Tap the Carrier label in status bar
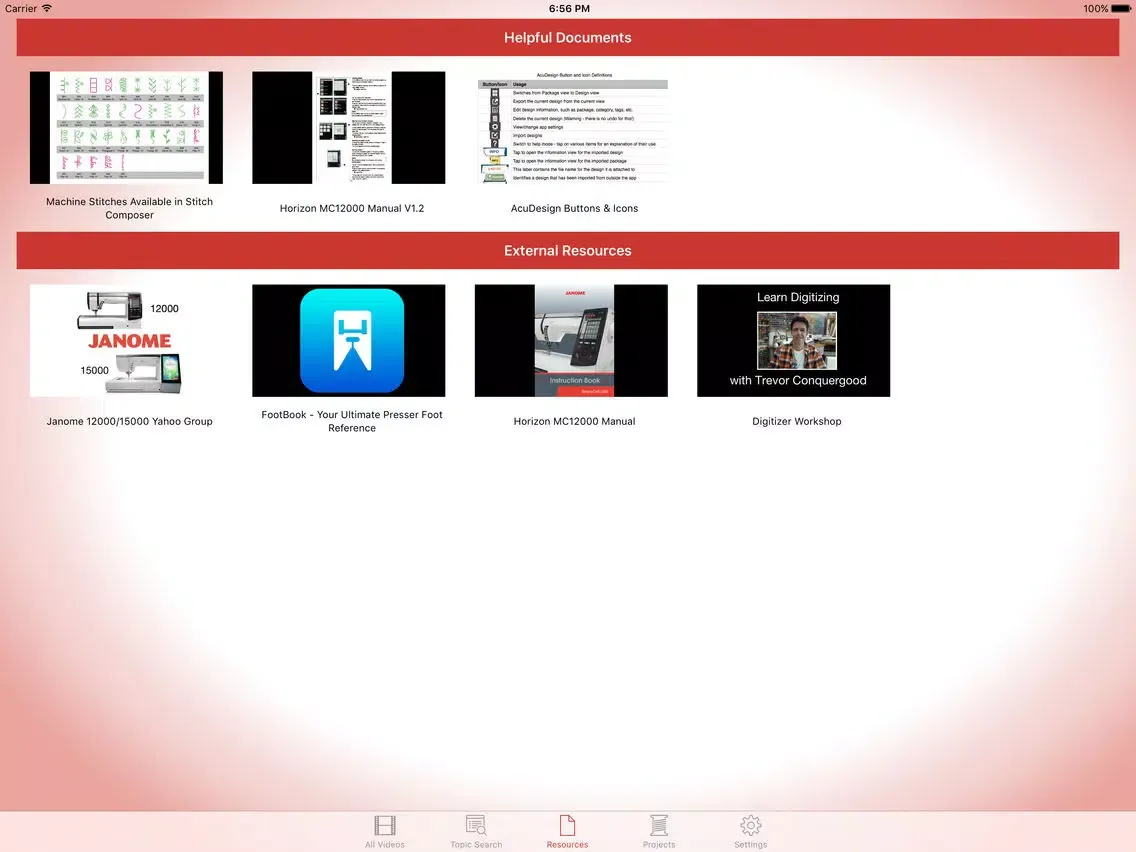The width and height of the screenshot is (1136, 852). point(21,9)
